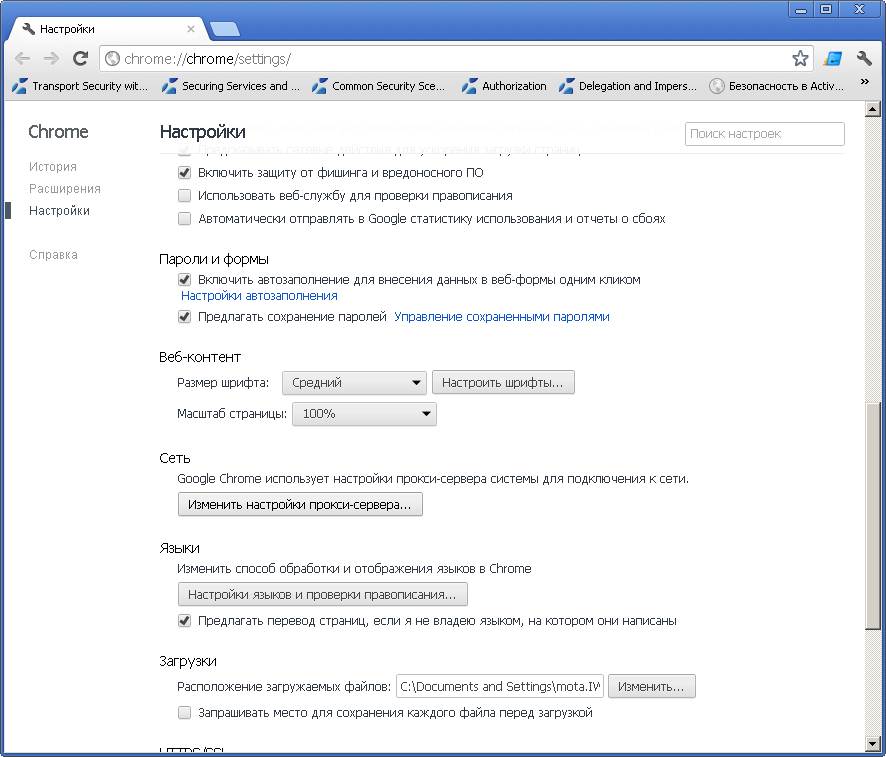This screenshot has height=757, width=886.
Task: Click the forward navigation arrow
Action: (52, 58)
